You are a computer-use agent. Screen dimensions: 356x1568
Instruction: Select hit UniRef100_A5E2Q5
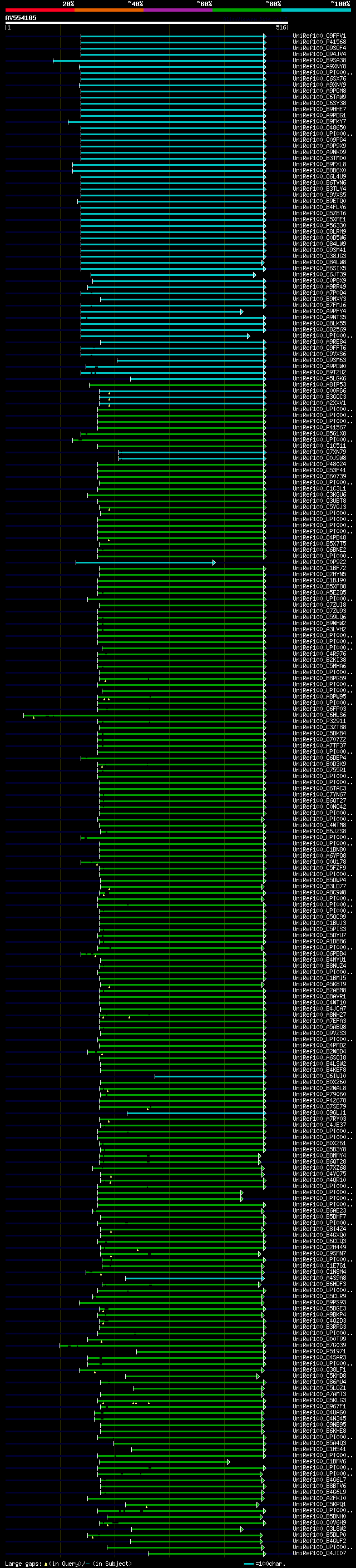[319, 592]
